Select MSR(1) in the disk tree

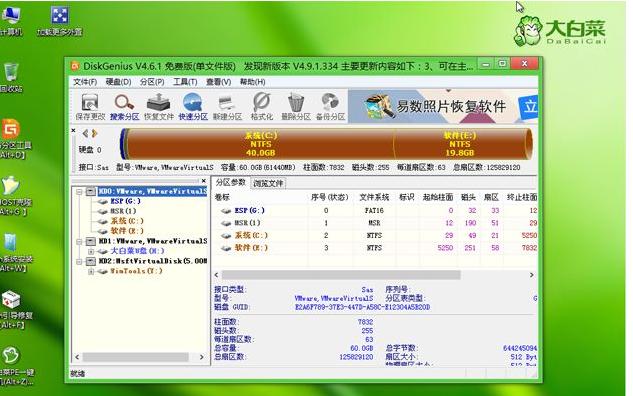(123, 211)
